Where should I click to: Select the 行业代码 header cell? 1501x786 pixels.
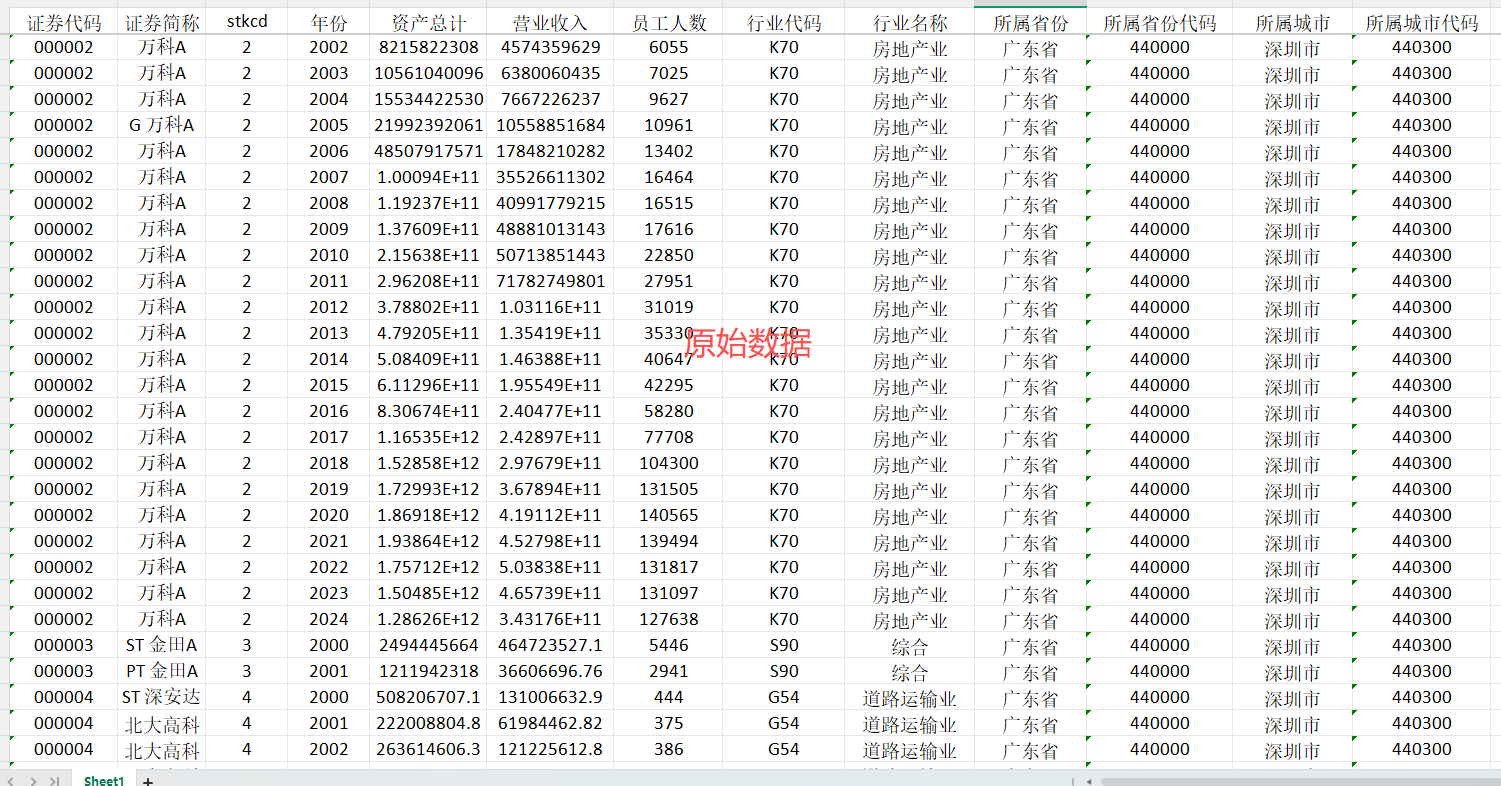(x=784, y=22)
